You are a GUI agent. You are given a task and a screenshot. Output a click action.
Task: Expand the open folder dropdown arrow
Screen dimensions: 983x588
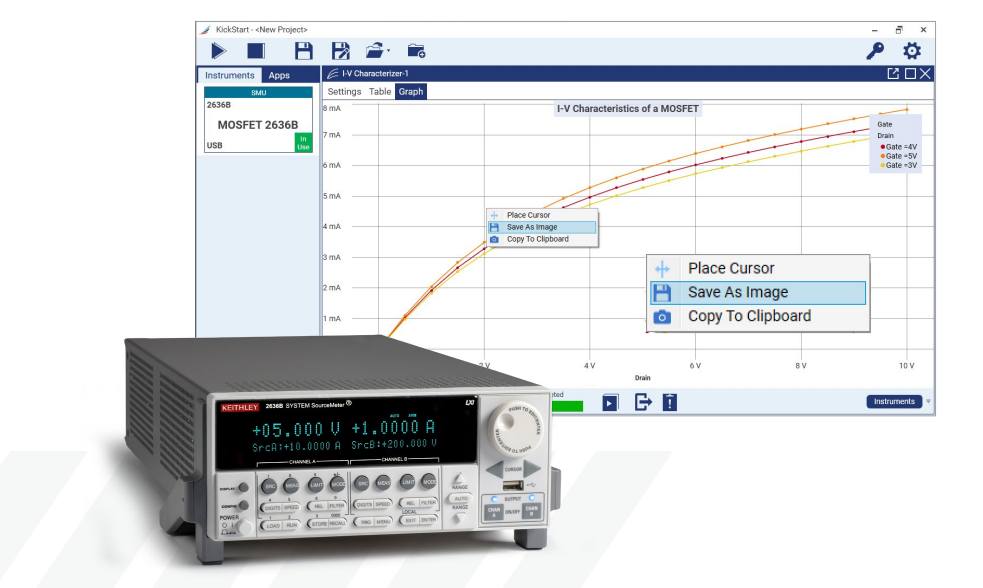(x=389, y=51)
